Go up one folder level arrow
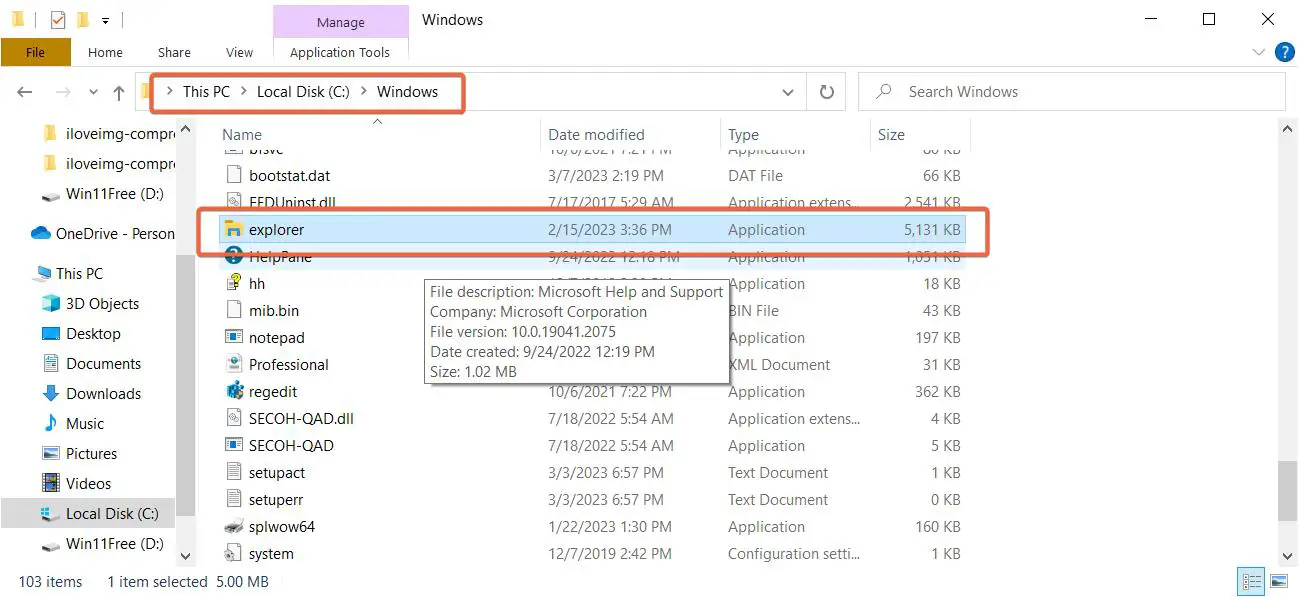This screenshot has width=1299, height=597. (119, 92)
